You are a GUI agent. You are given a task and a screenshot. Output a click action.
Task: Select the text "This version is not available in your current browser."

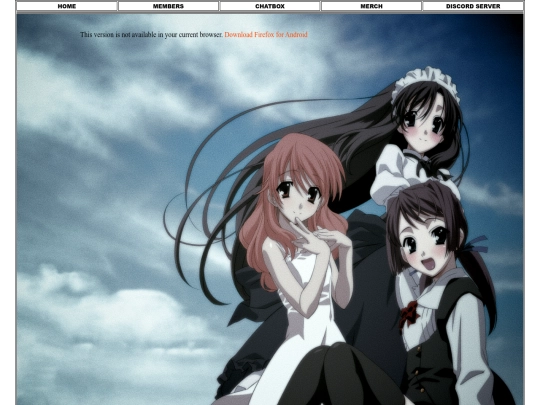click(x=152, y=35)
